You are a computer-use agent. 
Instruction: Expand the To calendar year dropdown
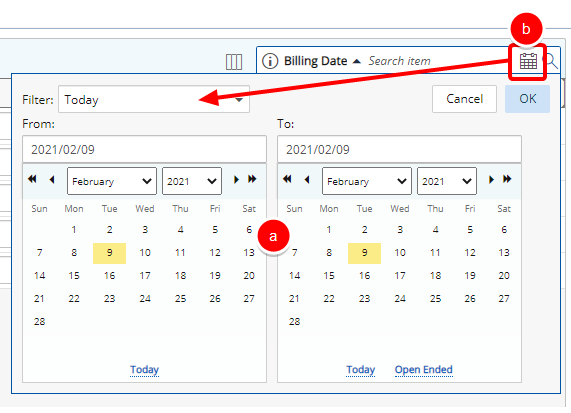tap(447, 181)
